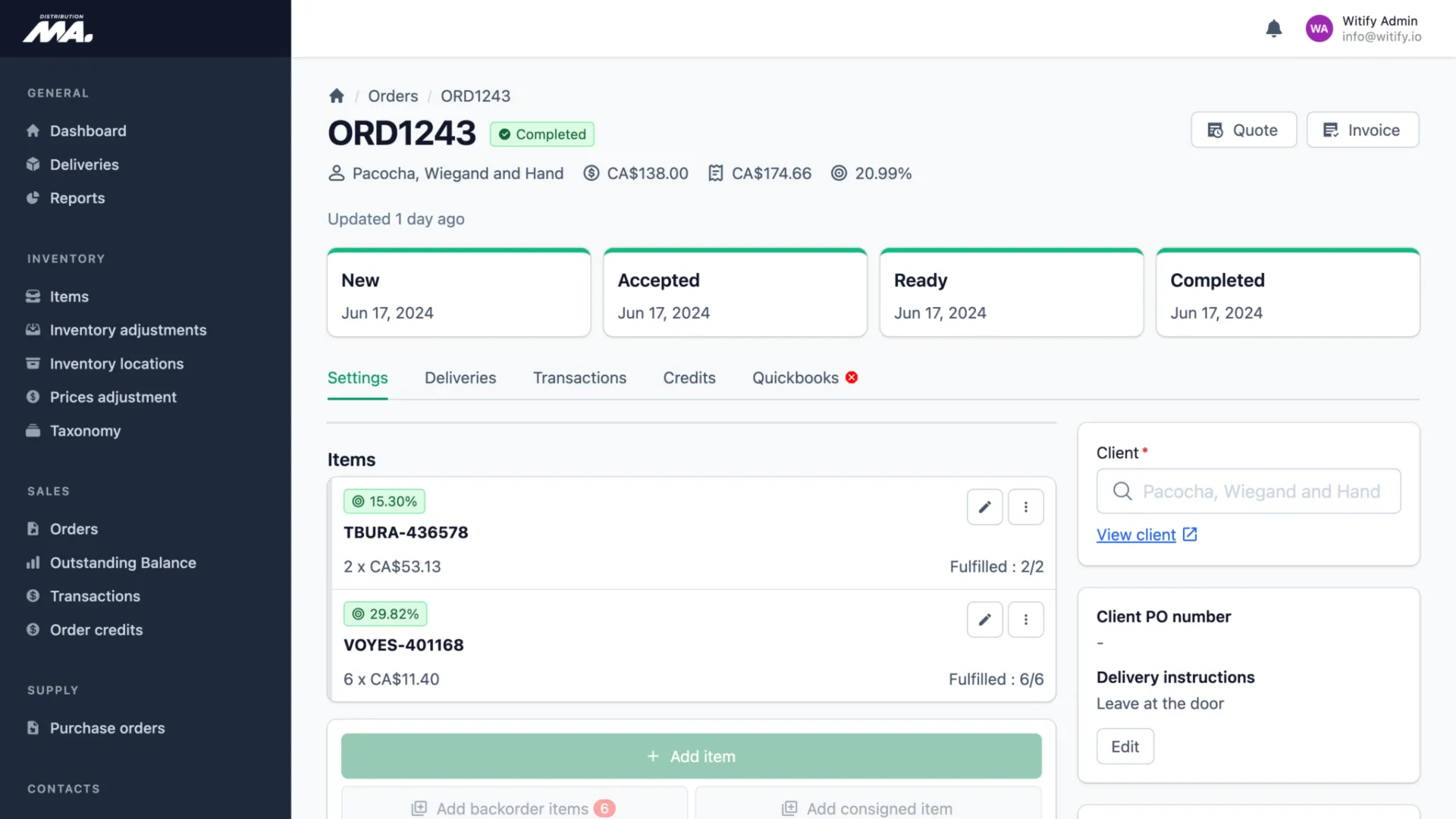
Task: Open the Deliveries tab
Action: [x=460, y=378]
